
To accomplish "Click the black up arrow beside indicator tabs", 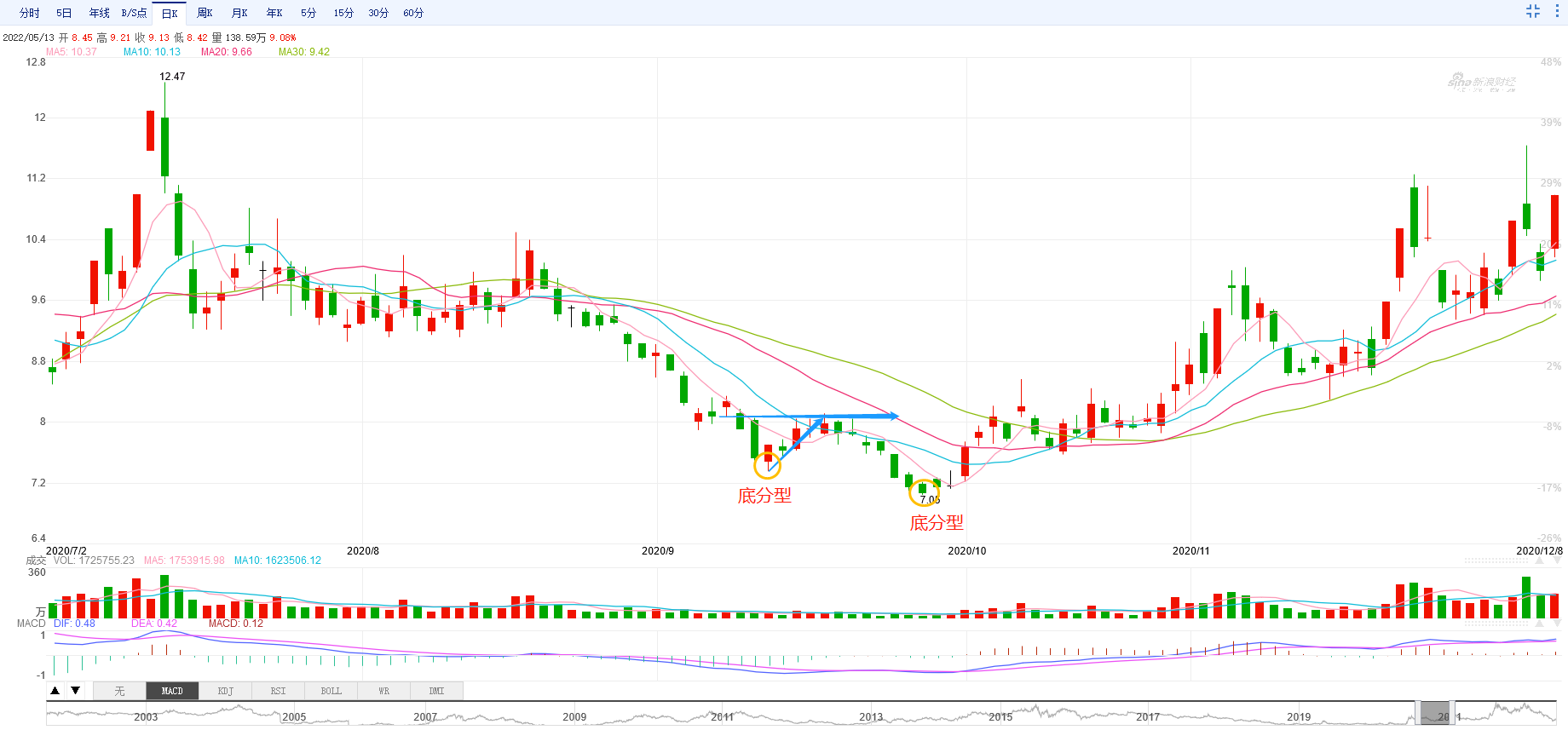I will click(55, 691).
